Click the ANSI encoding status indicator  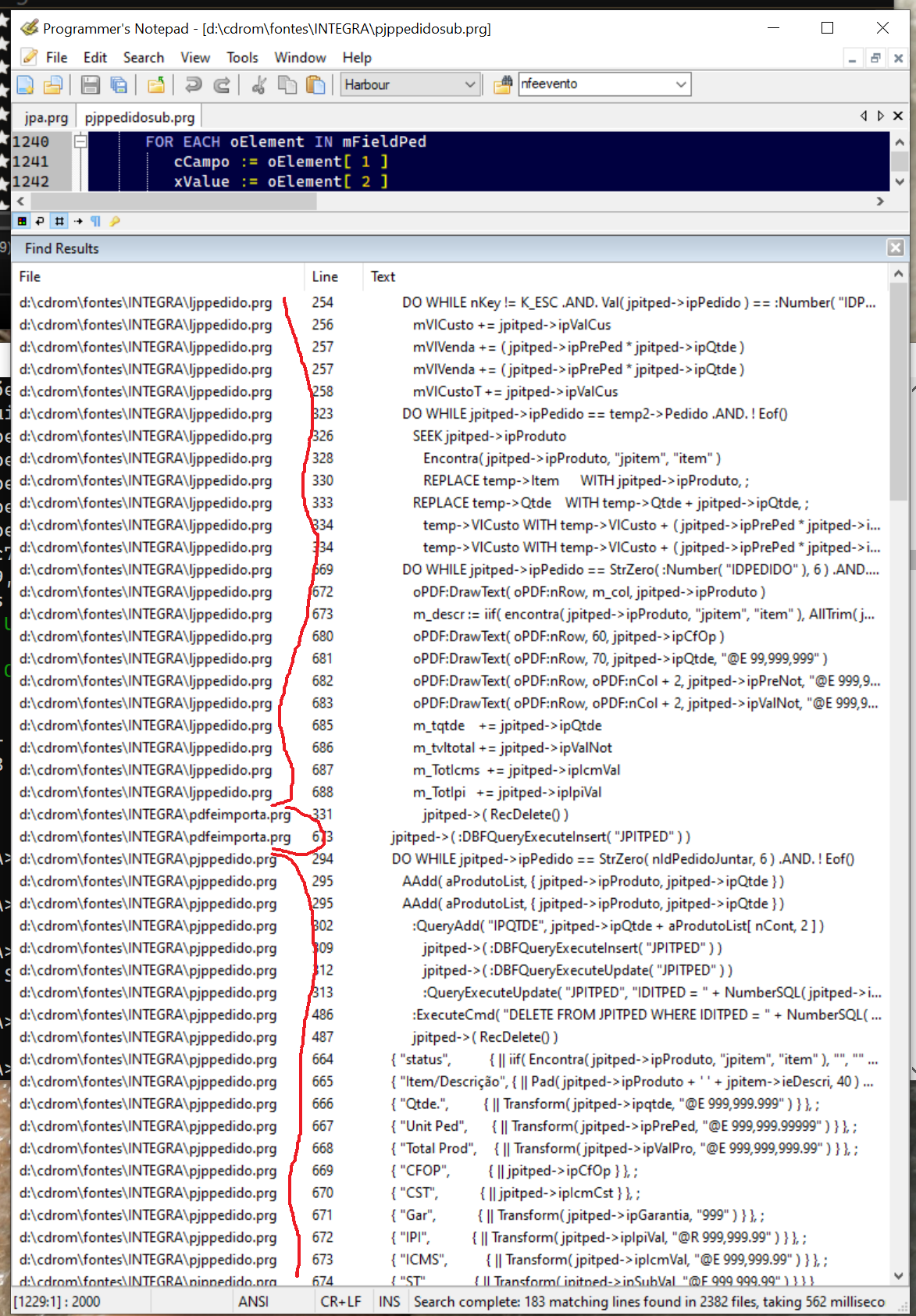[x=254, y=1301]
